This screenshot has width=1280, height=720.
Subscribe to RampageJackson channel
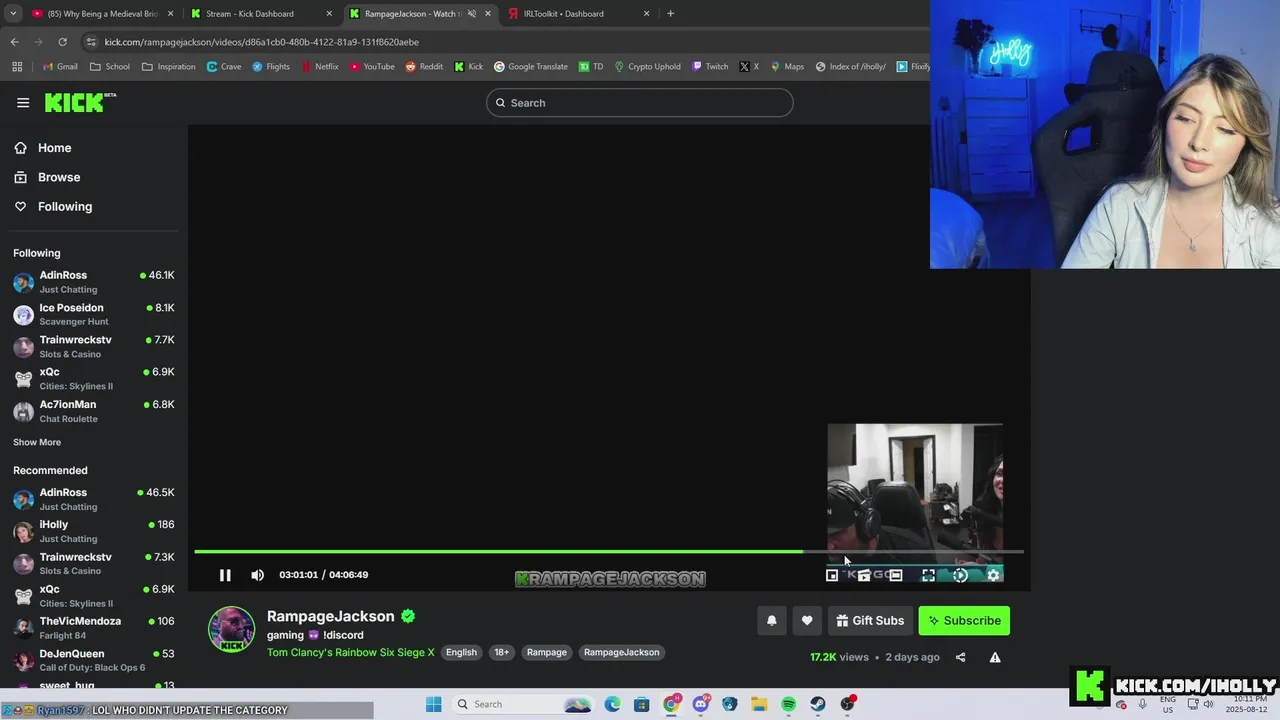pyautogui.click(x=964, y=620)
